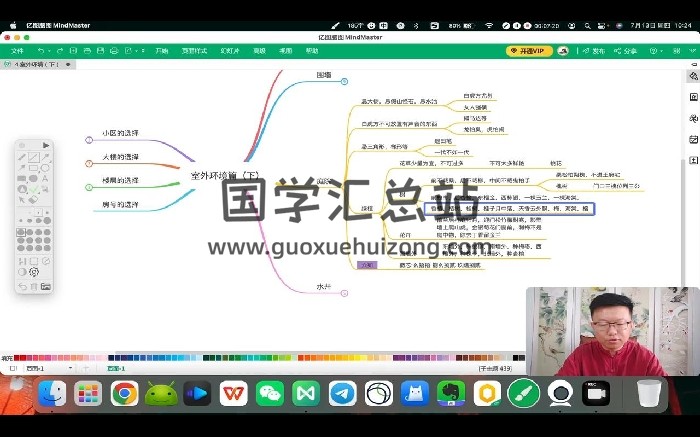Select the 室外环境（下） document tab
The width and height of the screenshot is (700, 437).
click(x=38, y=64)
